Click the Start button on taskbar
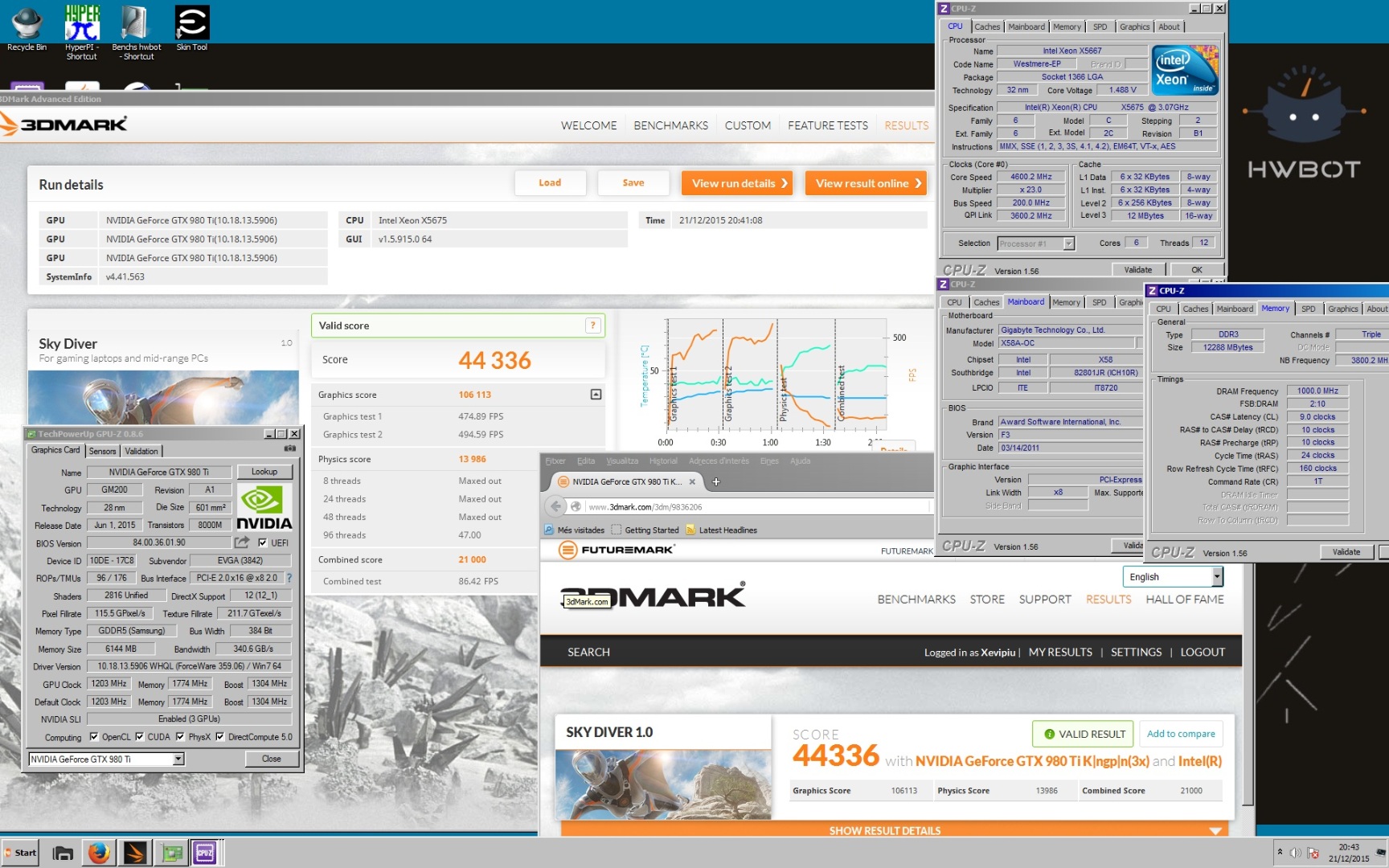The height and width of the screenshot is (868, 1389). [20, 853]
